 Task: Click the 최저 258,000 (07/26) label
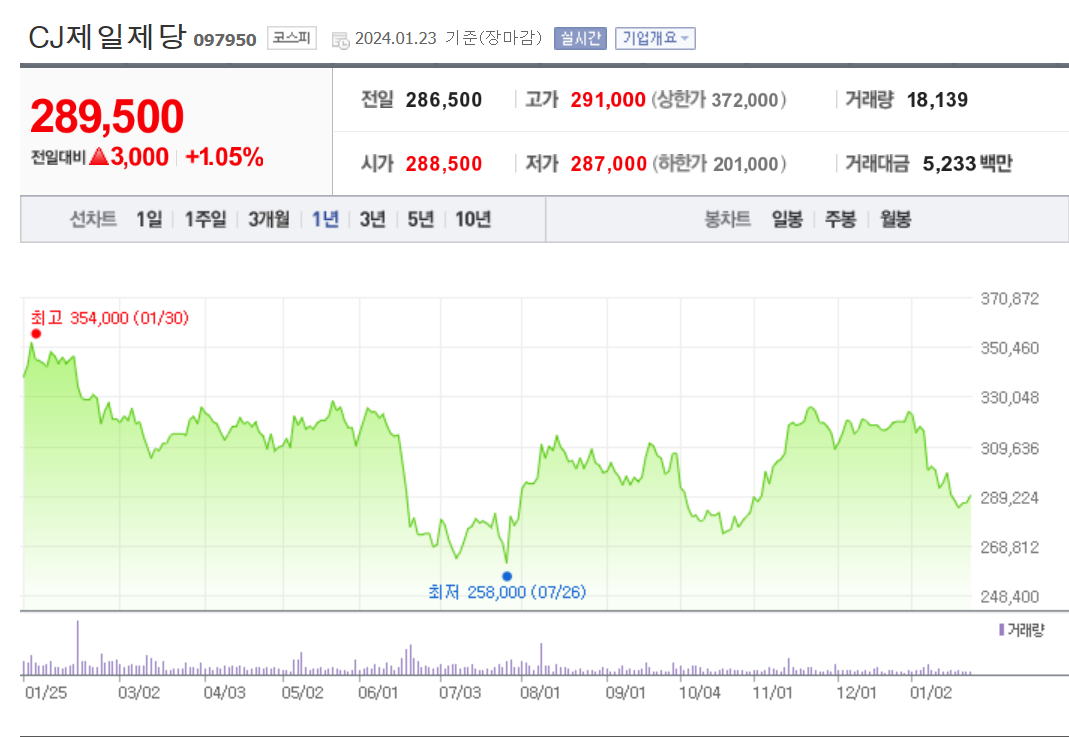point(507,592)
